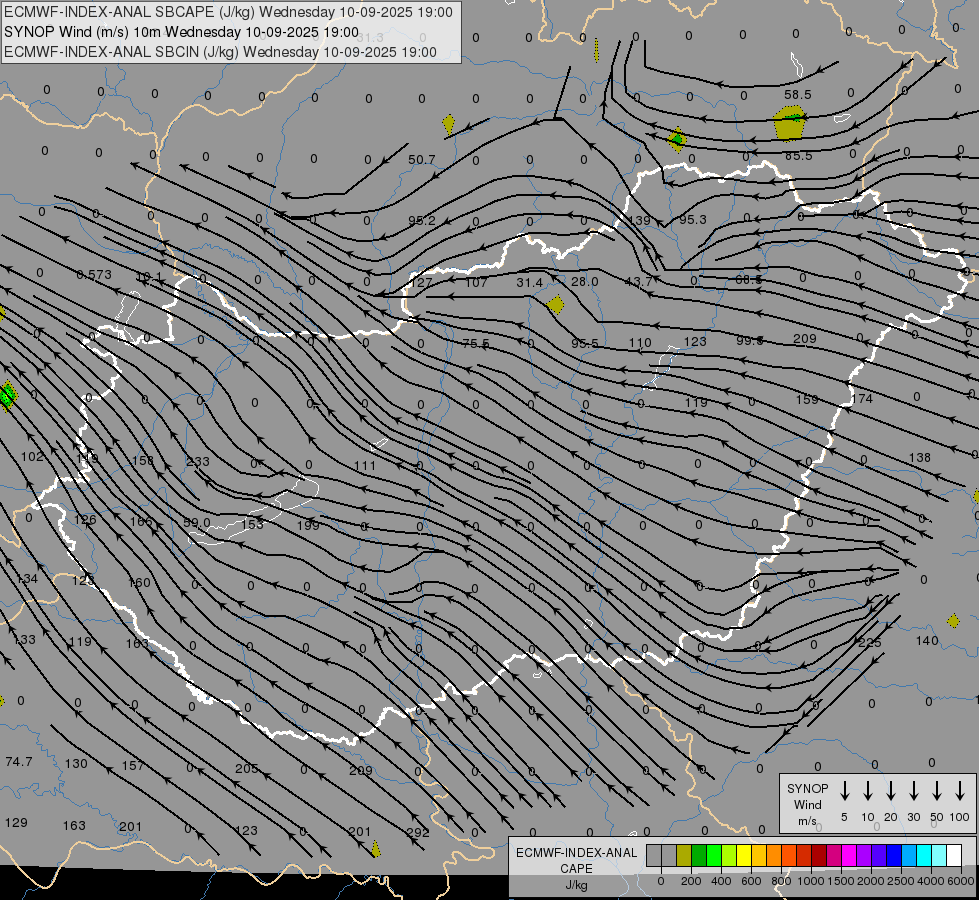Click the SYNOP Wind m/s legend label
This screenshot has height=900, width=979.
(807, 804)
